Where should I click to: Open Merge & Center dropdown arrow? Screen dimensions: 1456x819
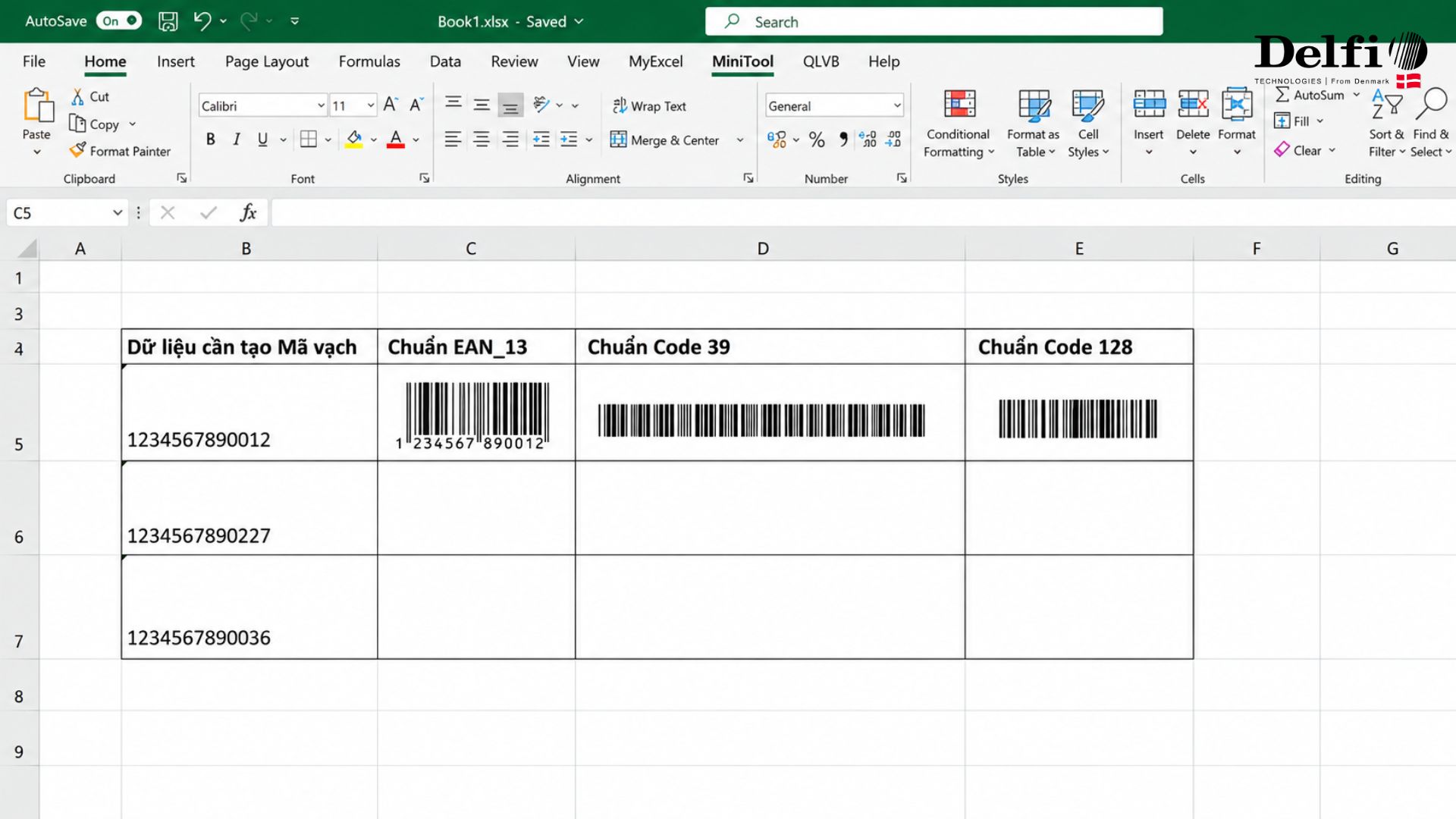tap(739, 140)
